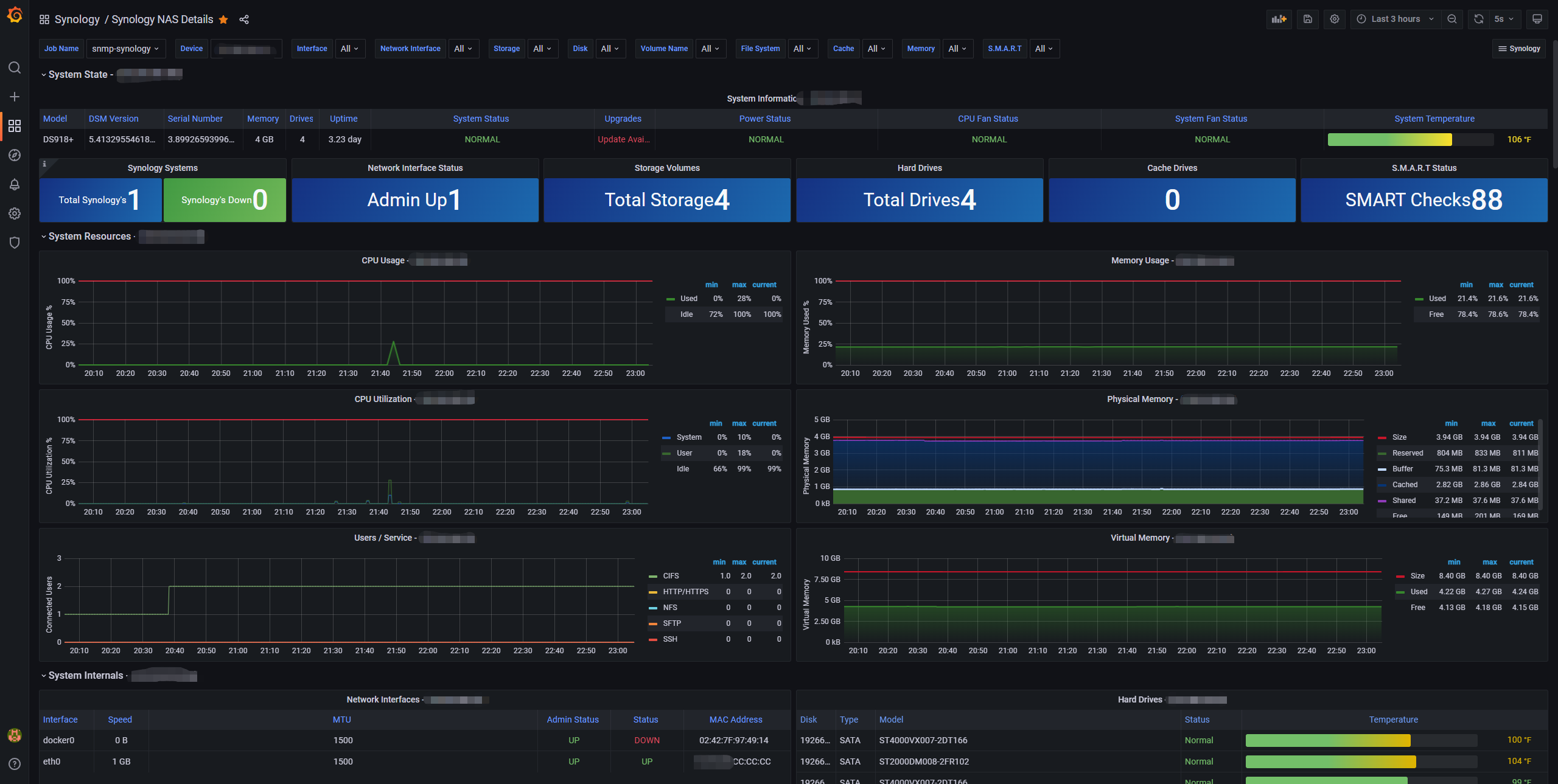The height and width of the screenshot is (784, 1558).
Task: Toggle the HTTP/HTTPS series in legend
Action: point(685,592)
